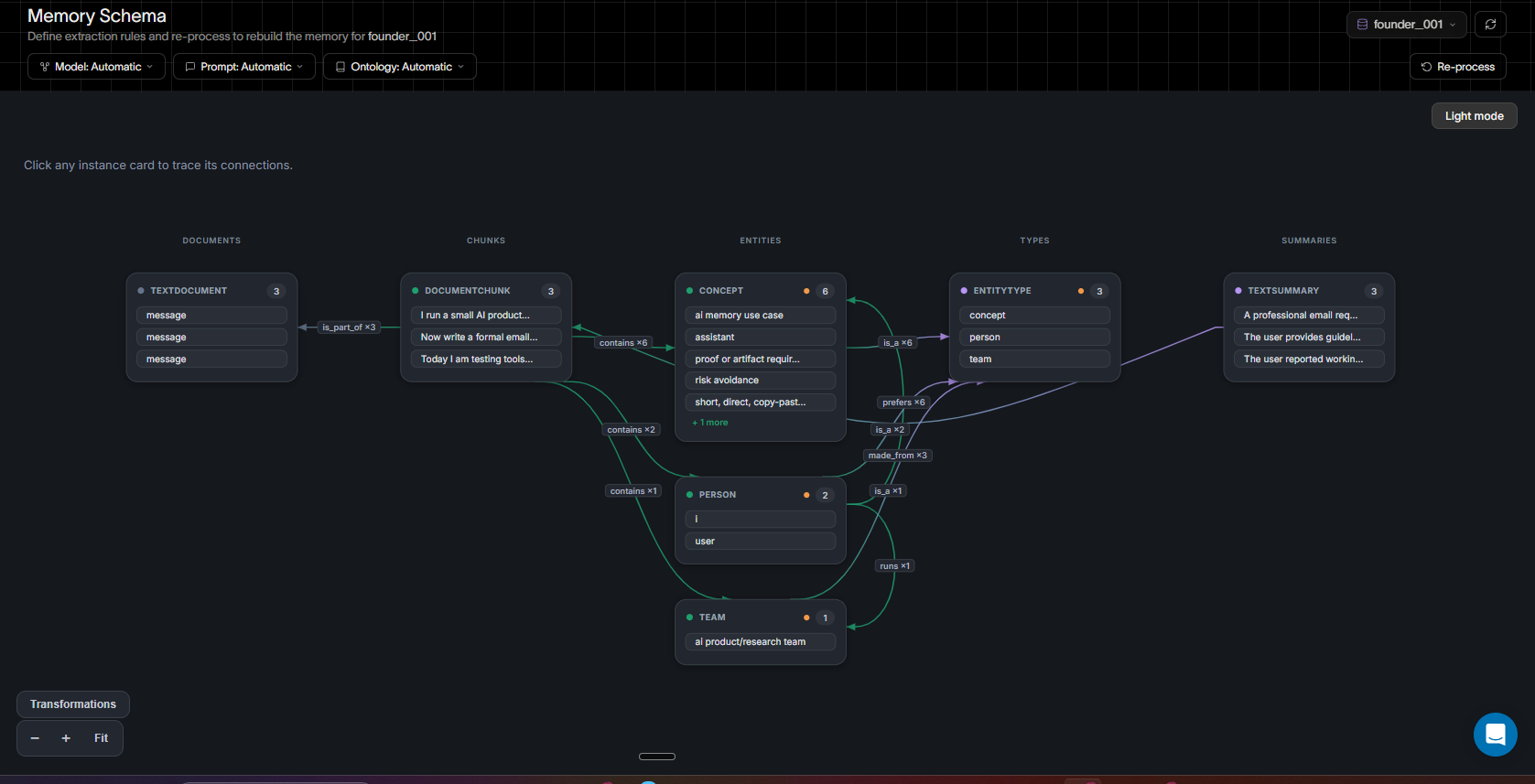The image size is (1535, 784).
Task: Open the Transformations panel
Action: 73,704
